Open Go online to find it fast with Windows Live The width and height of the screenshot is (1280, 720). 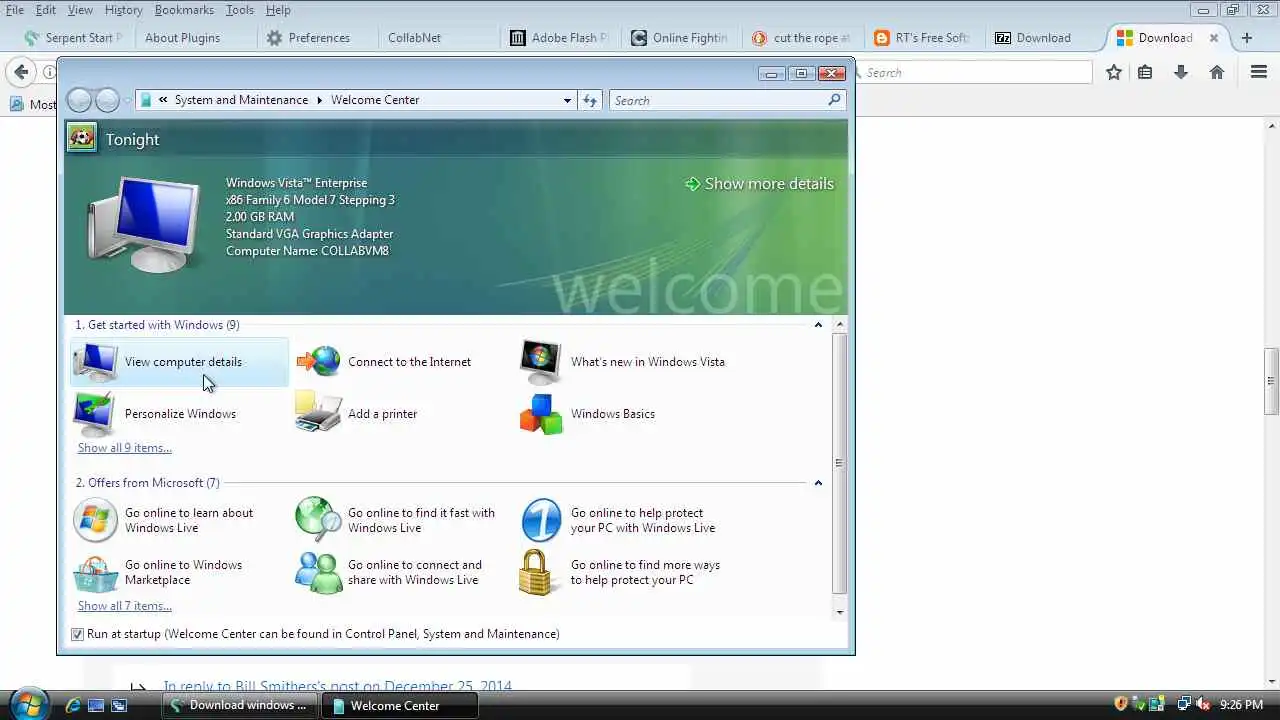[x=396, y=520]
